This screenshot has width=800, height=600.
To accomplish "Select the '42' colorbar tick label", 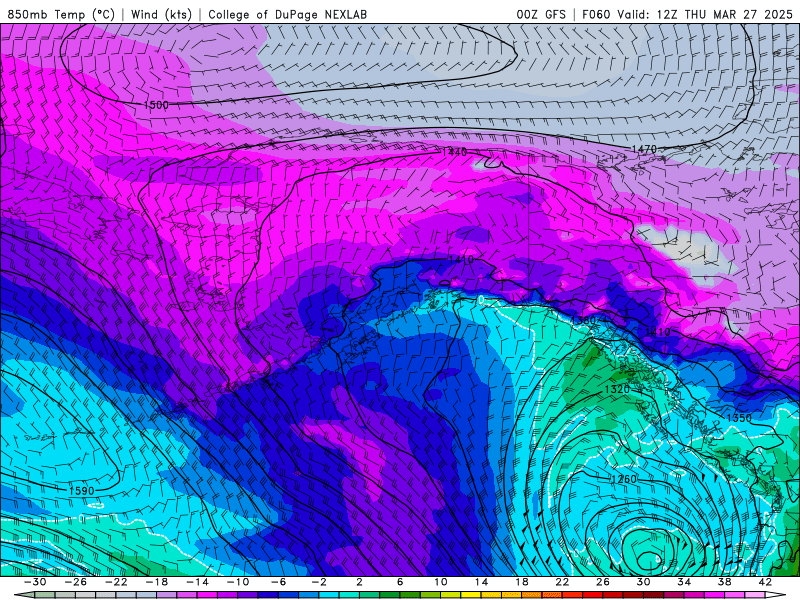I will coord(765,582).
